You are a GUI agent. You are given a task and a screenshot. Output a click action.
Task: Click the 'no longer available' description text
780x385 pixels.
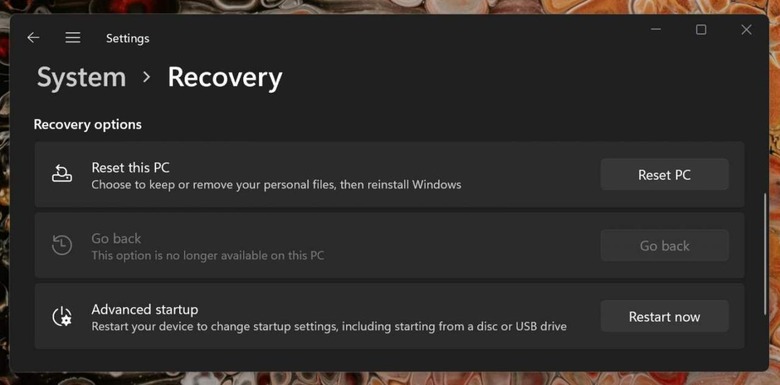pyautogui.click(x=207, y=256)
